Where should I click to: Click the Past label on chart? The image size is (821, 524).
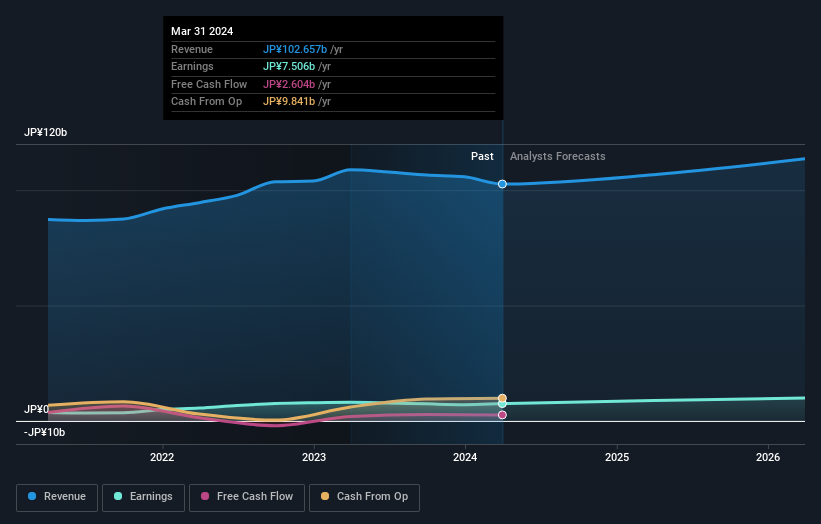pos(482,157)
